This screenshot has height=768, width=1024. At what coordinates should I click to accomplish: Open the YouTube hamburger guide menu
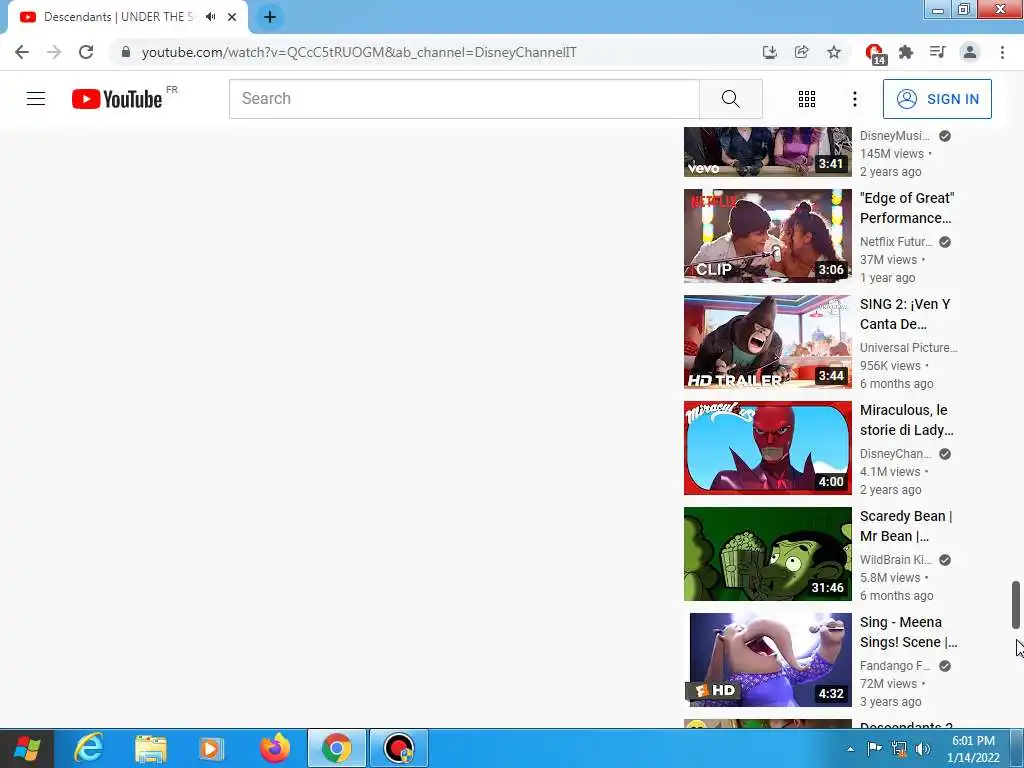coord(36,99)
